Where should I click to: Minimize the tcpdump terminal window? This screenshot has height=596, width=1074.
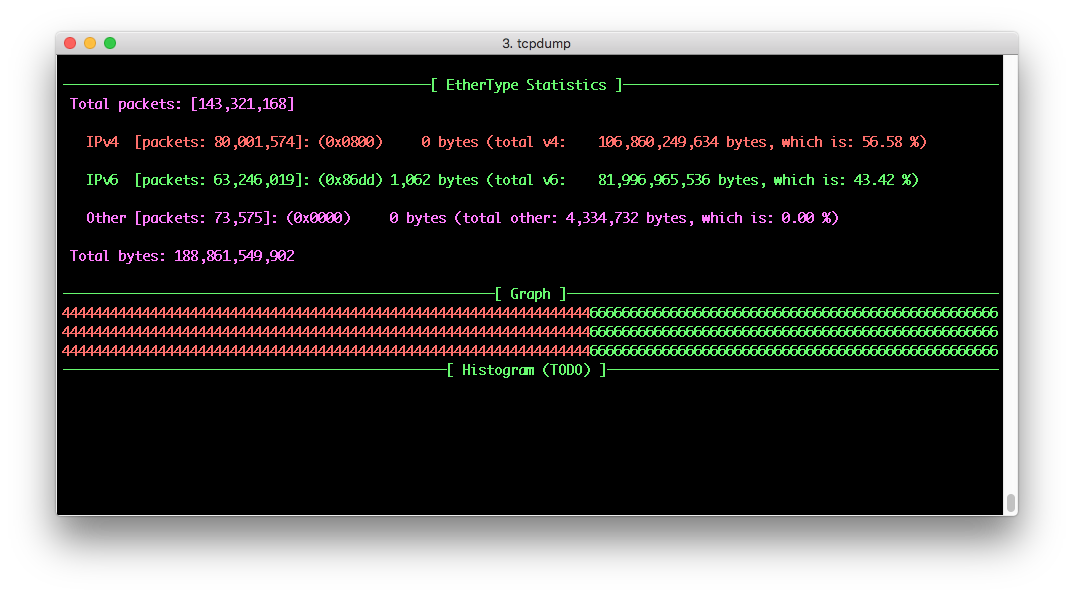(89, 43)
